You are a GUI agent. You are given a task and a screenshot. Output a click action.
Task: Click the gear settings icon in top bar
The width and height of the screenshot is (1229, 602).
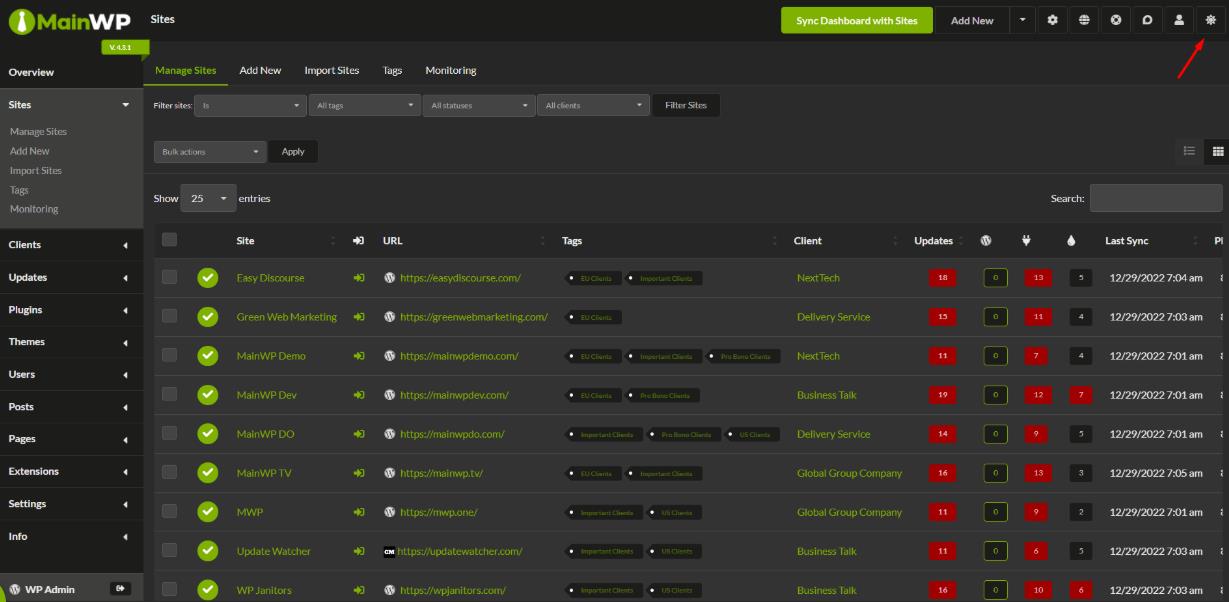coord(1052,20)
